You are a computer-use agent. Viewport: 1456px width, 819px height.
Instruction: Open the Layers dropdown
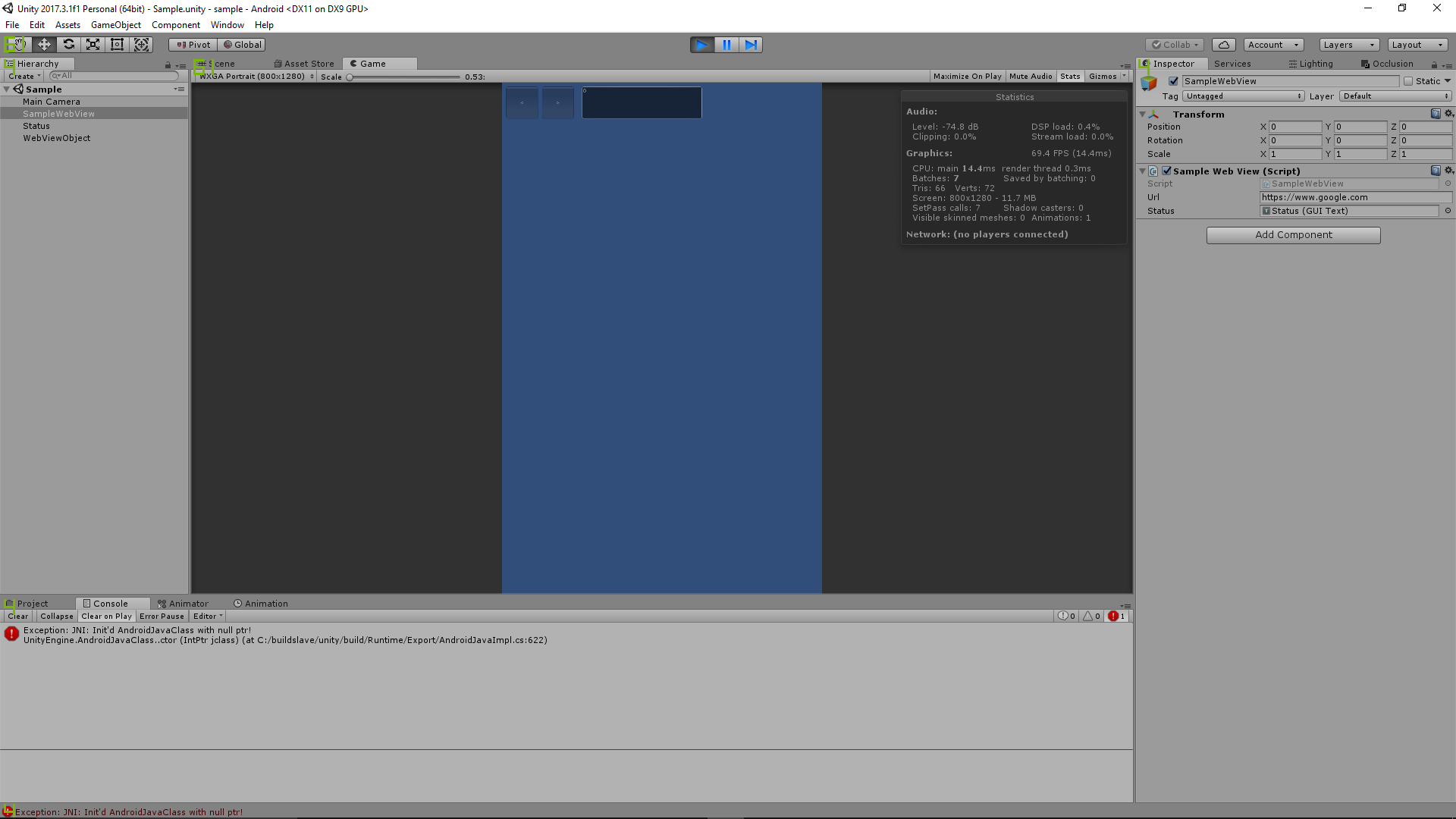click(1349, 45)
